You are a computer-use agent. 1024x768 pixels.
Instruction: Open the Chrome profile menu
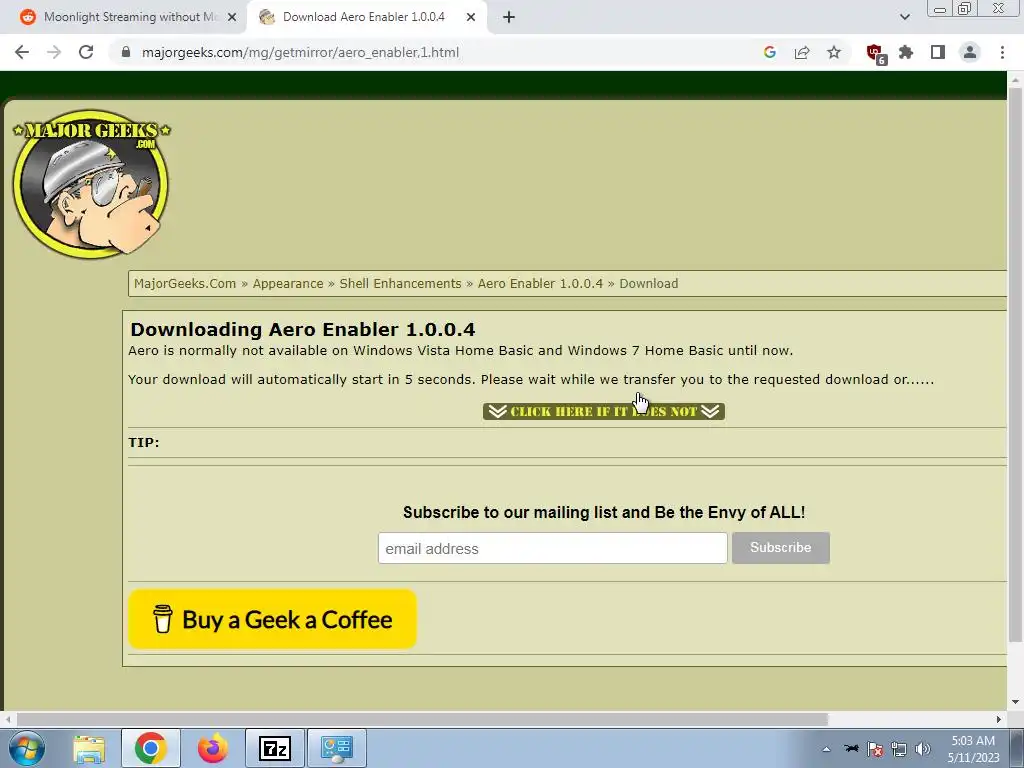970,52
